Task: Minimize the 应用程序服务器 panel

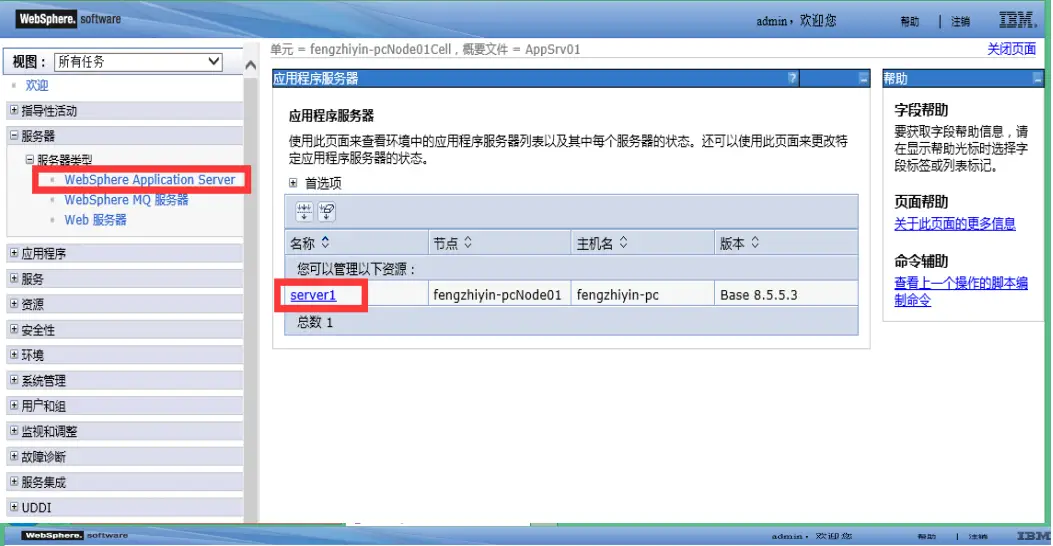Action: (x=863, y=78)
